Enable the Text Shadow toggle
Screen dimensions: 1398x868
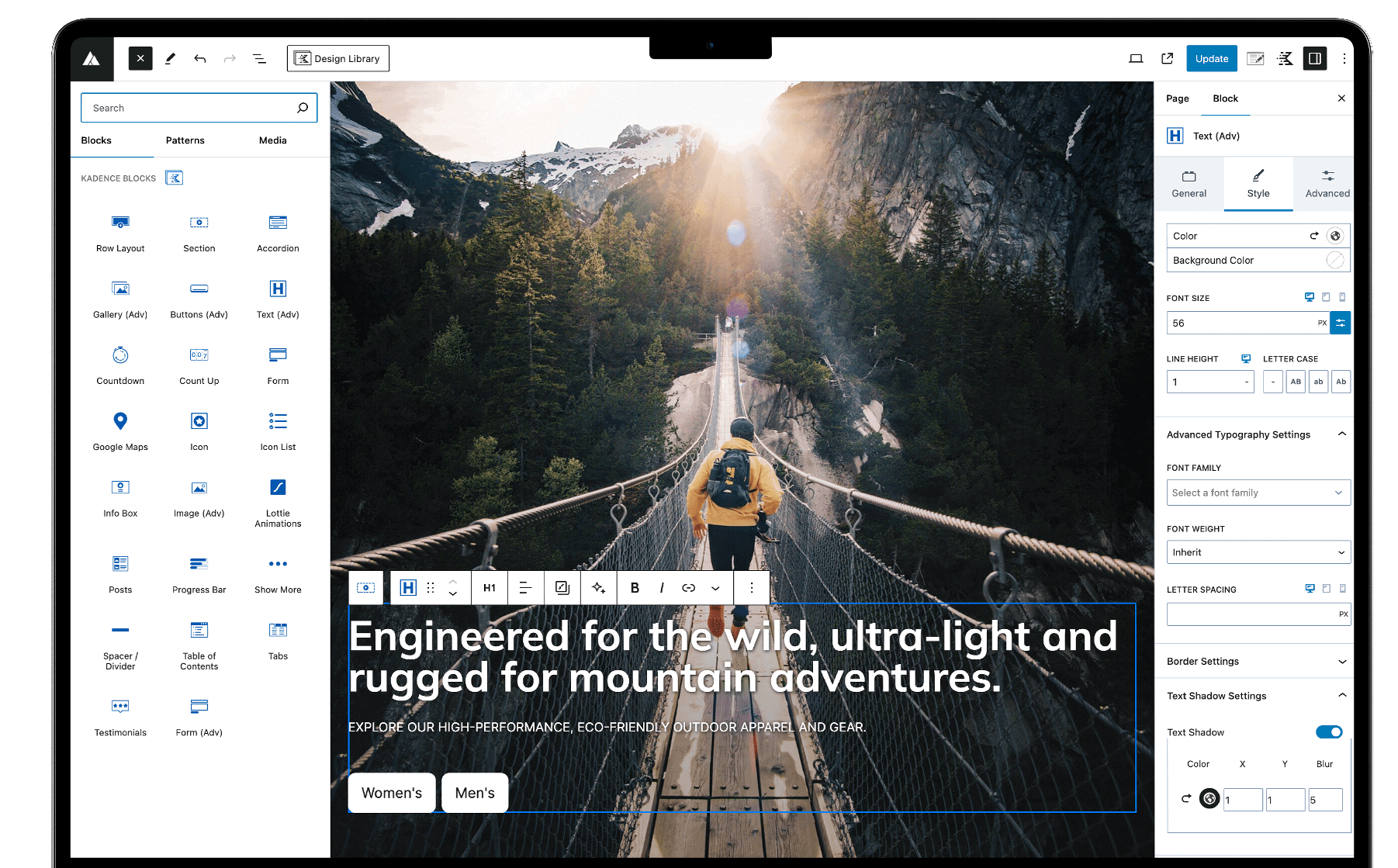click(1329, 731)
